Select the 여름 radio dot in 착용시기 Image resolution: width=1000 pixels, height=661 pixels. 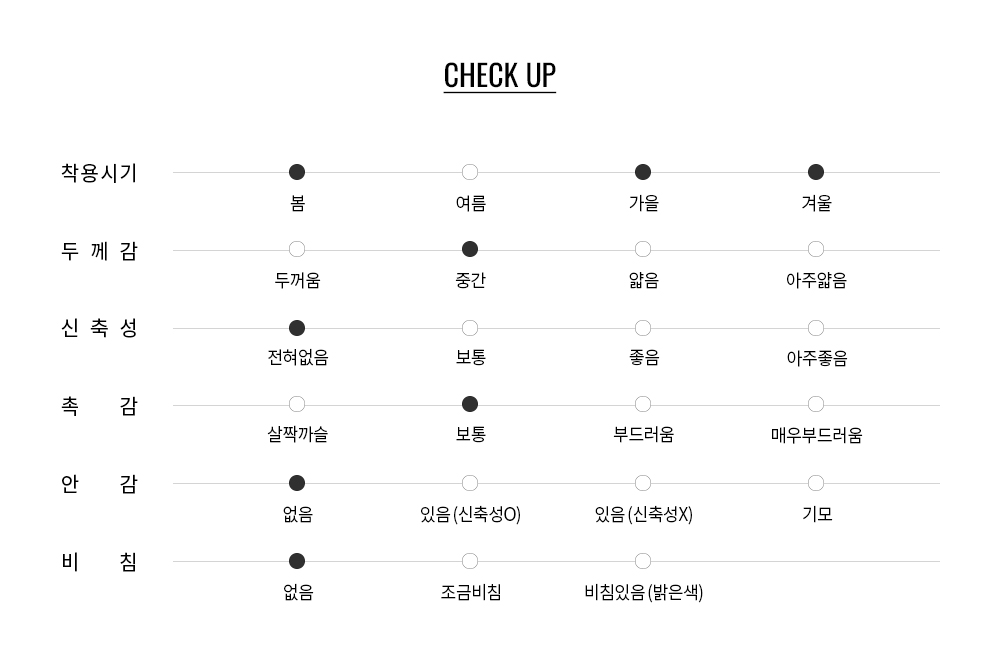(x=470, y=172)
